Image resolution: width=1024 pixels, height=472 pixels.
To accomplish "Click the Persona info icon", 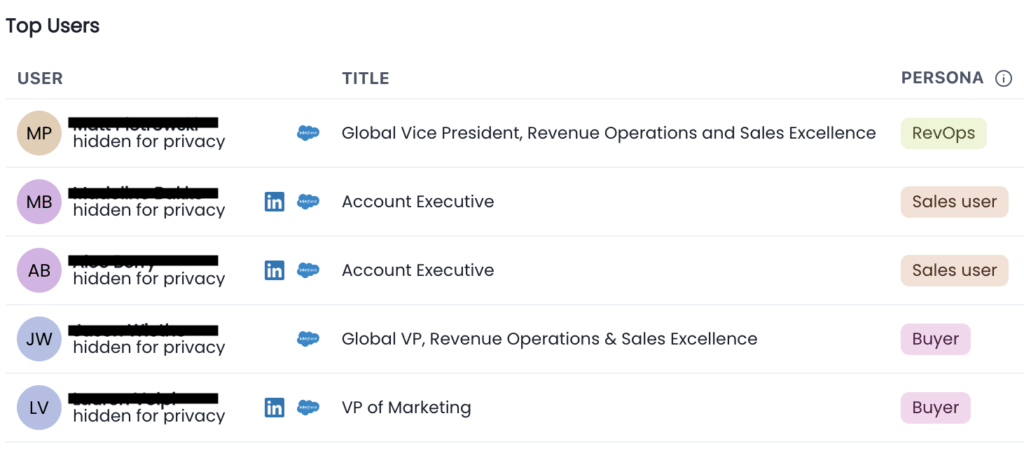I will coord(1003,78).
